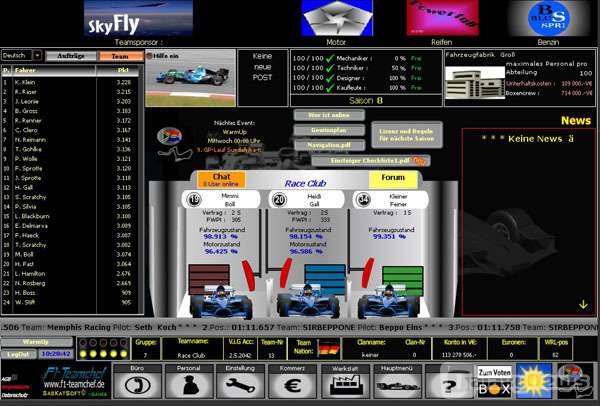Click the Zum Voten box icon
600x406 pixels.
(494, 382)
